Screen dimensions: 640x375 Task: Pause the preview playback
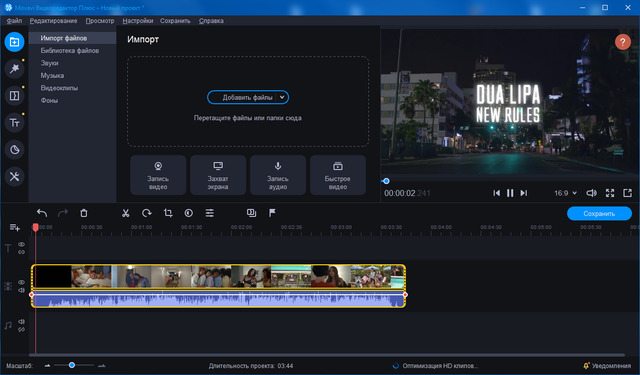pyautogui.click(x=510, y=193)
